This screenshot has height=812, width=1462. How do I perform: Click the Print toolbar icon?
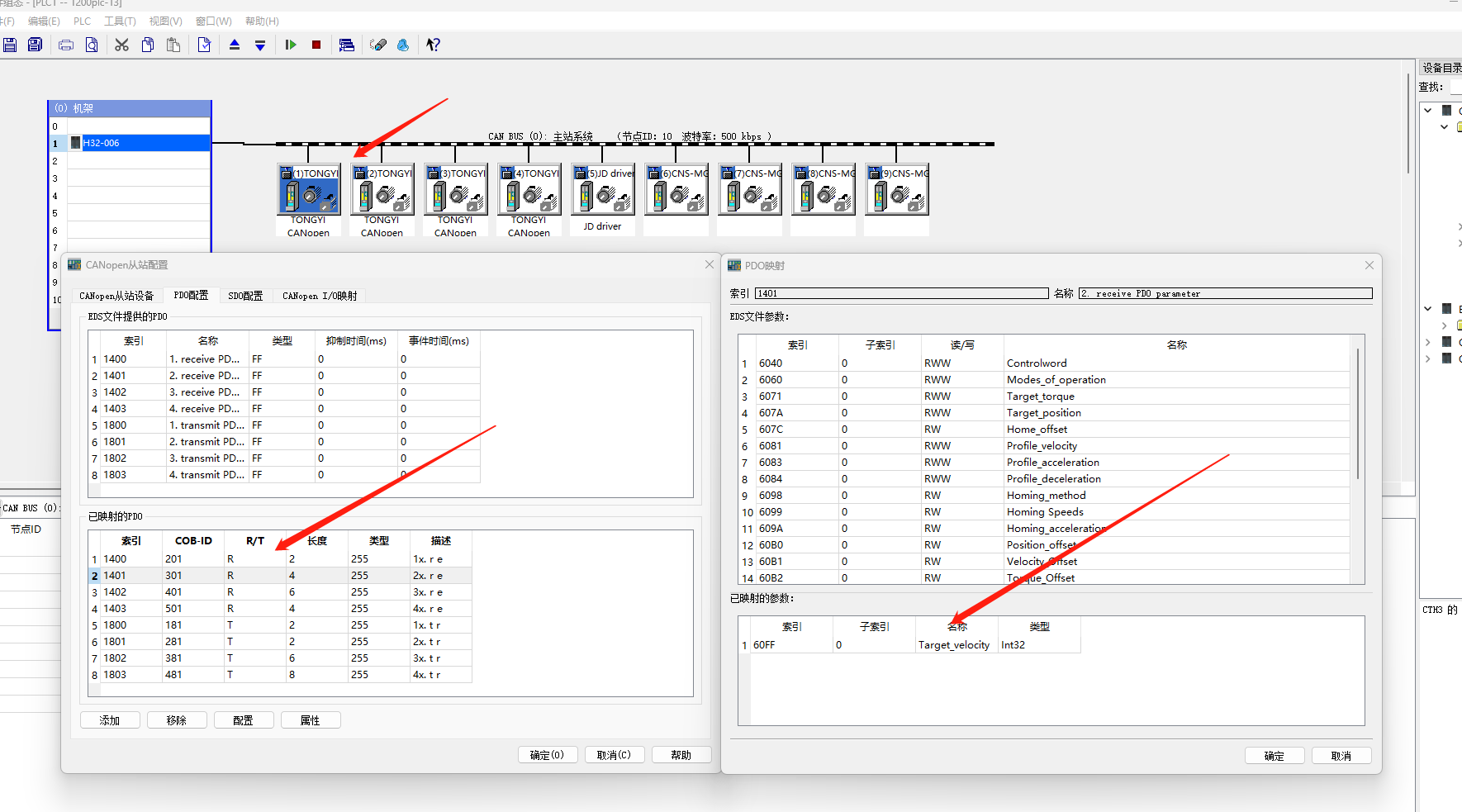66,45
